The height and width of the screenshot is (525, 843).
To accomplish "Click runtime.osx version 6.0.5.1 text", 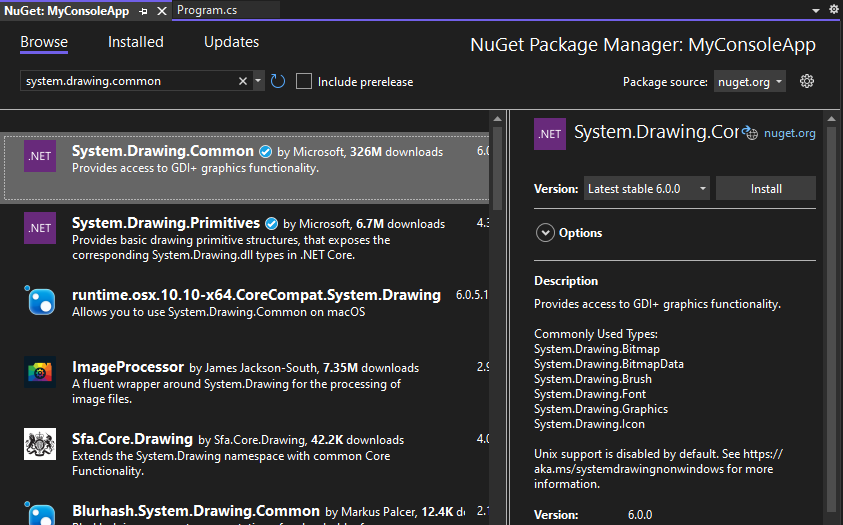I will click(472, 295).
